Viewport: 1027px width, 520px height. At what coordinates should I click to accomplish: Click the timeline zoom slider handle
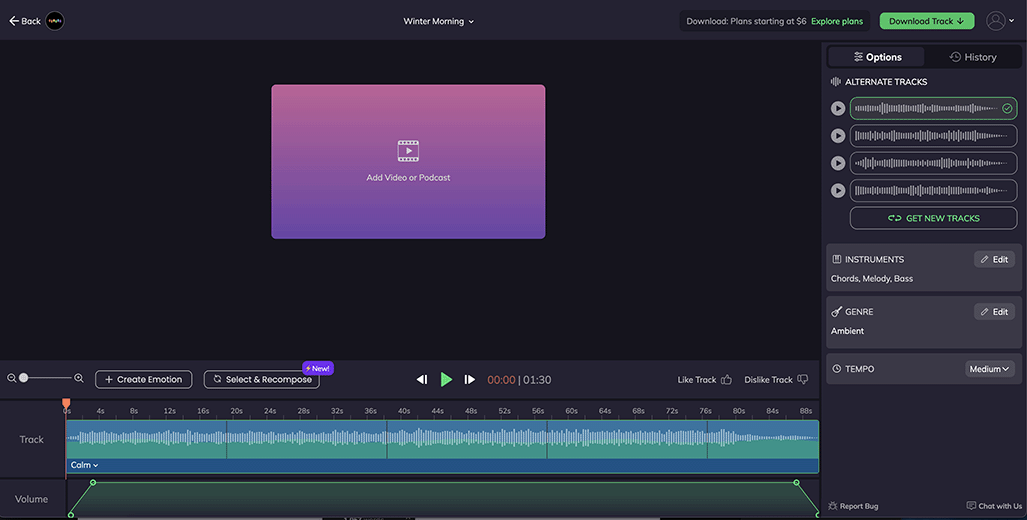click(24, 378)
